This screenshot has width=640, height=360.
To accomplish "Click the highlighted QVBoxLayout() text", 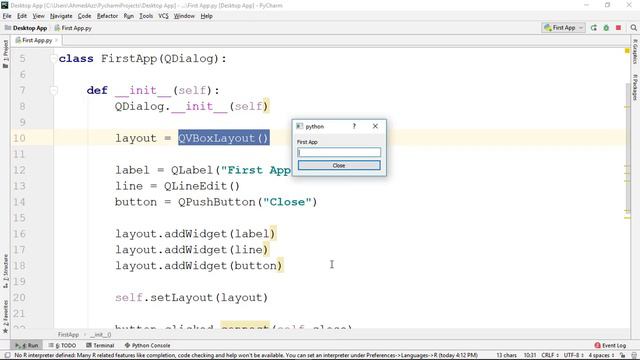I will (x=224, y=138).
